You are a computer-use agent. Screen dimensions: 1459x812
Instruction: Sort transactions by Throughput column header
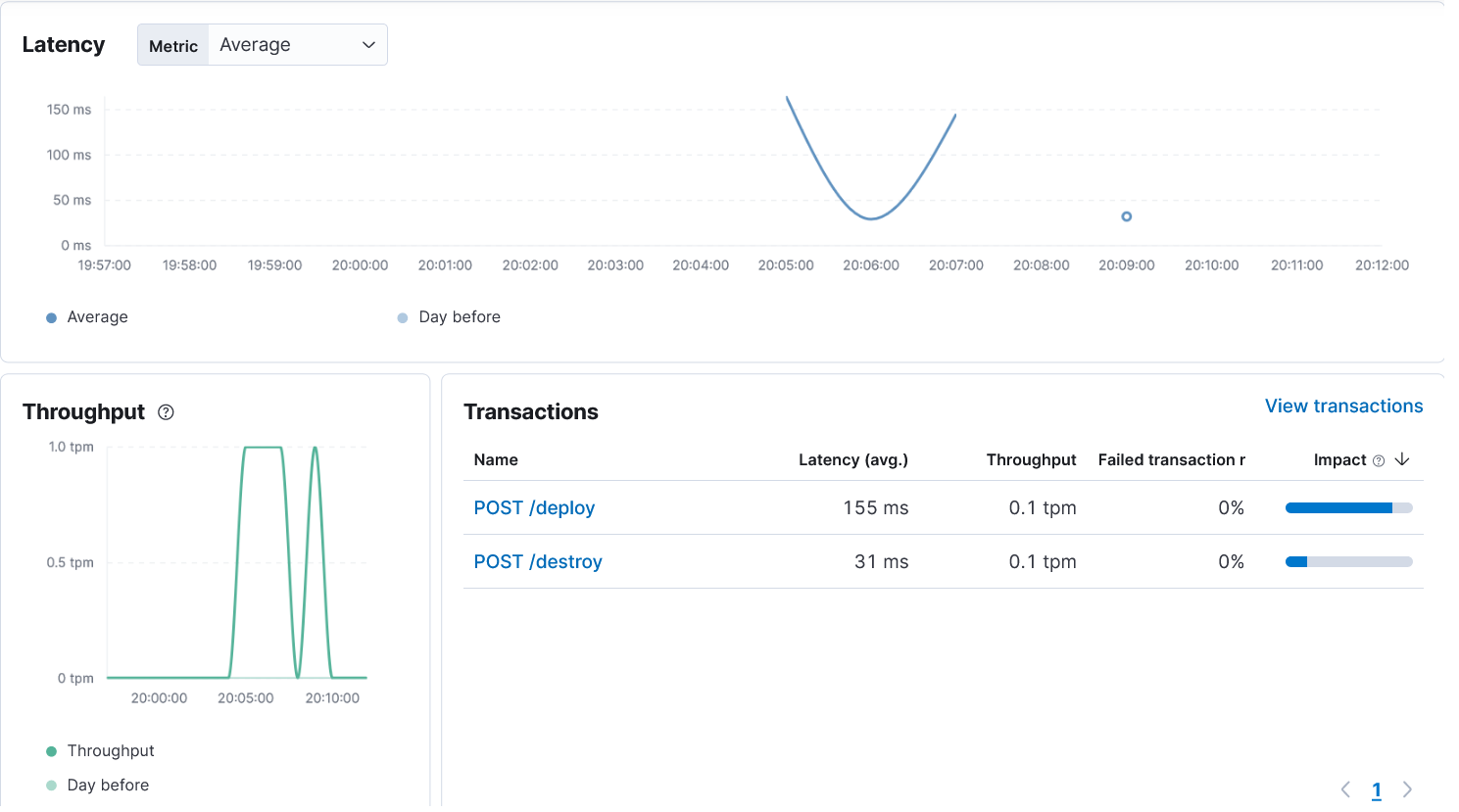click(x=1031, y=460)
